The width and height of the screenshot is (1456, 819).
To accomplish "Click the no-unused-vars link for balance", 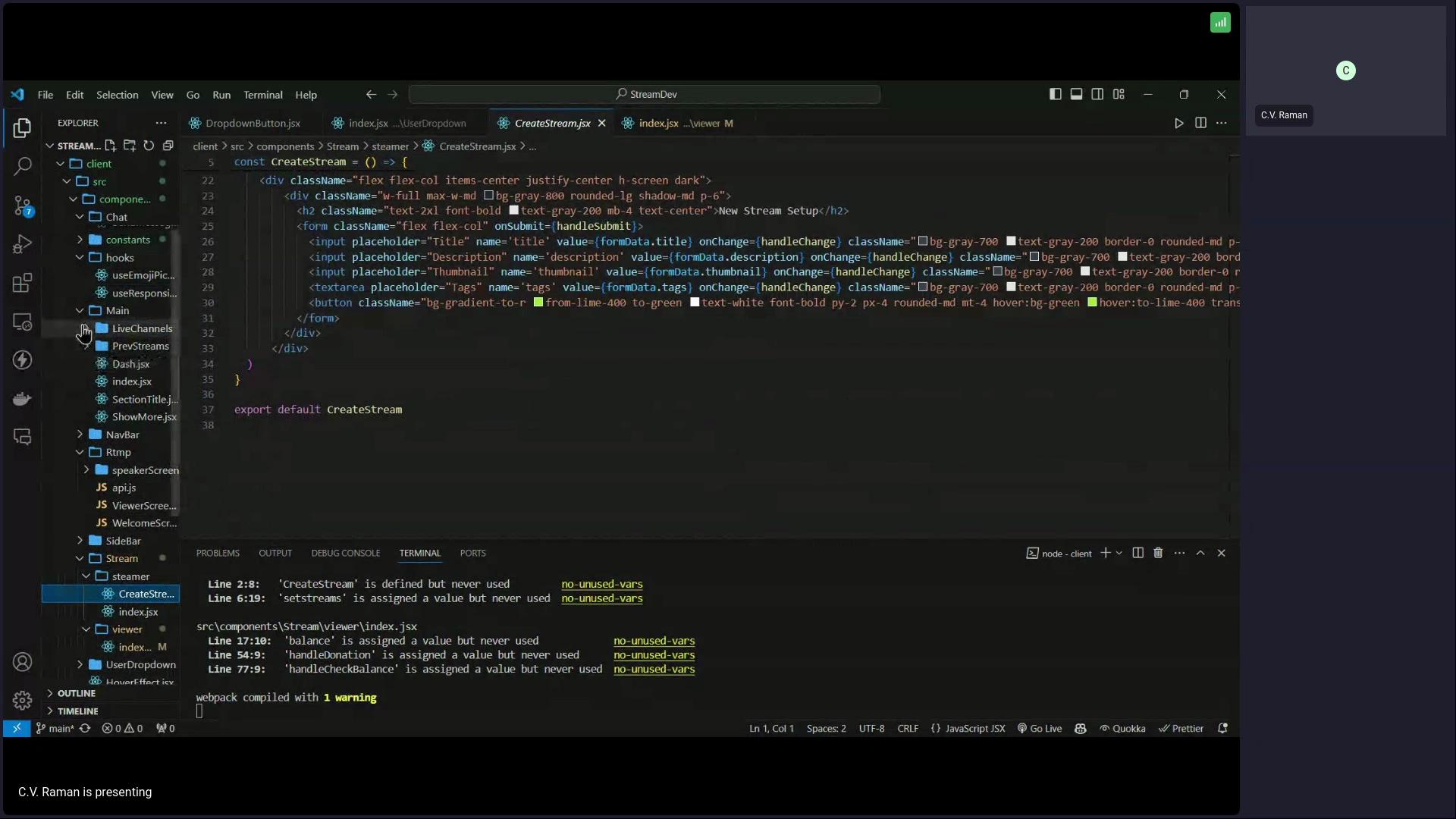I will (x=654, y=640).
